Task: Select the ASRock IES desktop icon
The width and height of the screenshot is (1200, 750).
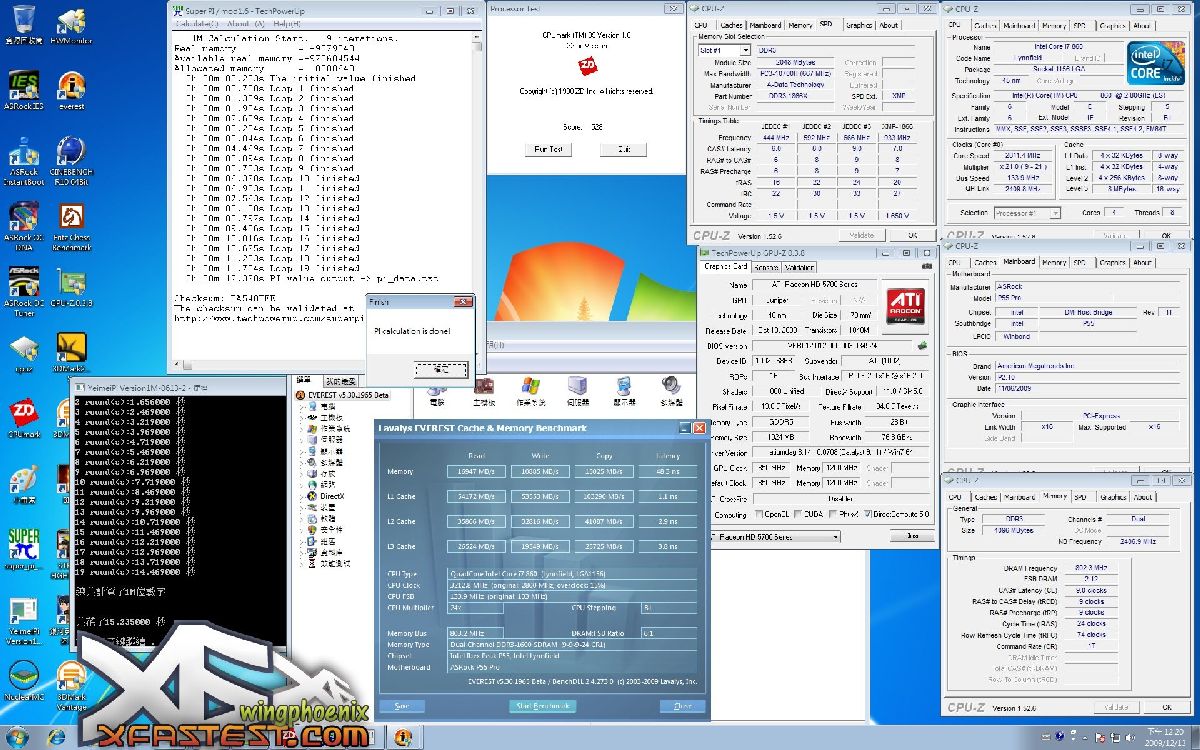Action: 23,90
